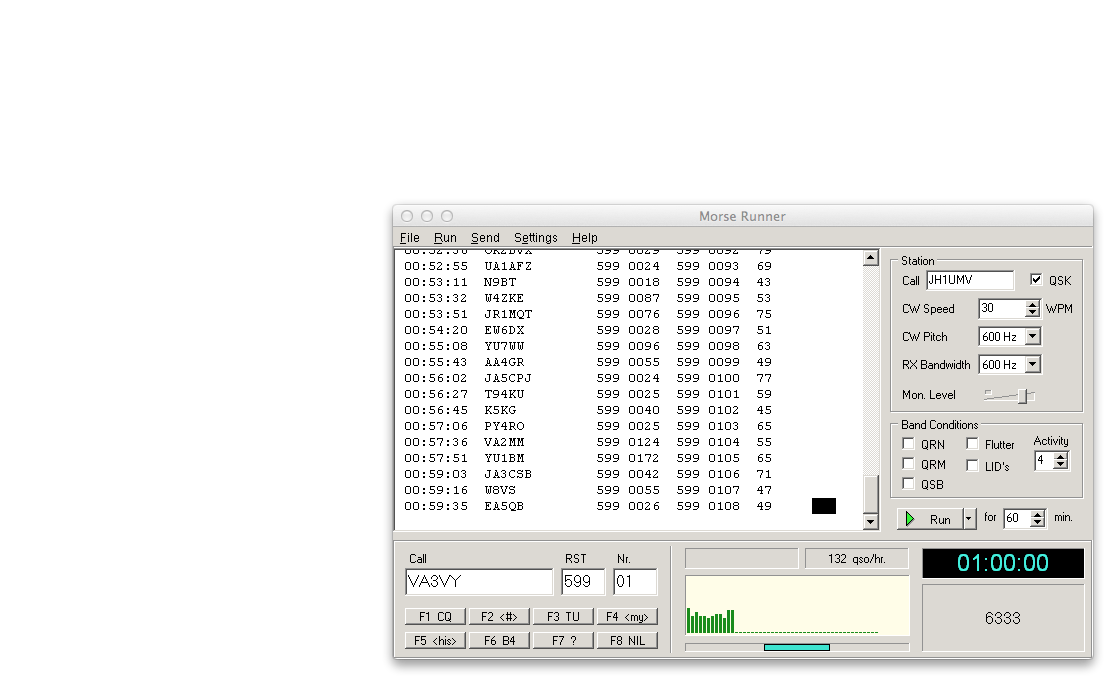1107x679 pixels.
Task: Enable the QRM checkbox
Action: pyautogui.click(x=908, y=464)
